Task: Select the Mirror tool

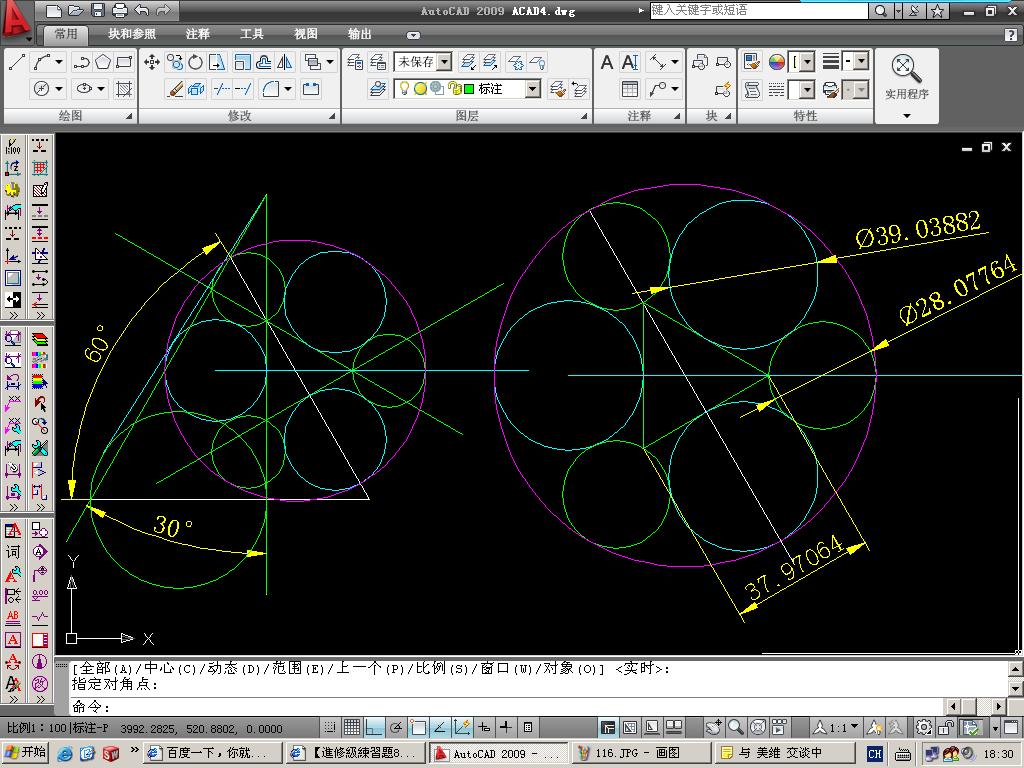Action: (285, 63)
